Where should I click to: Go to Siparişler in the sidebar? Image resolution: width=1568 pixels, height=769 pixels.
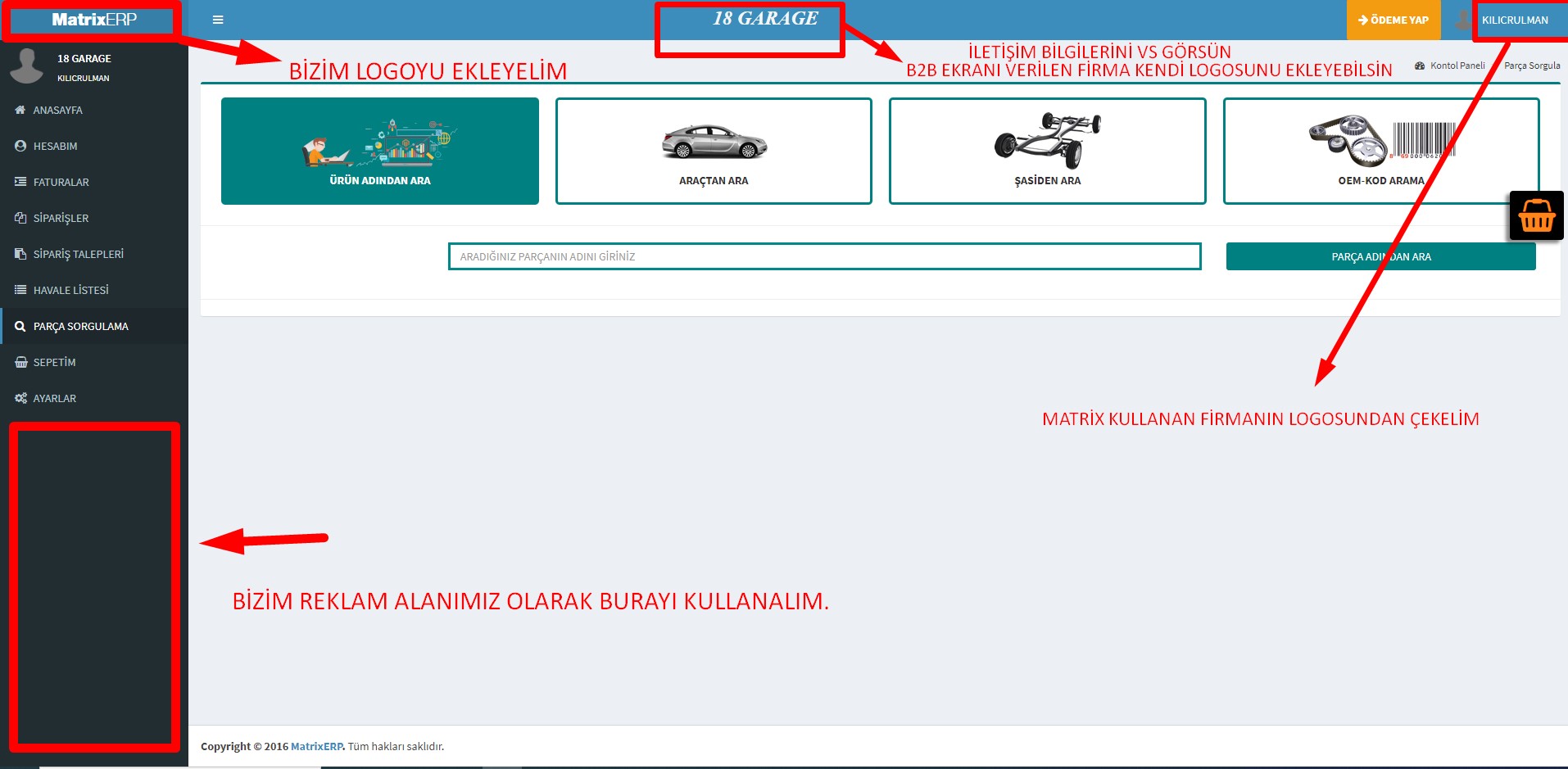[x=61, y=218]
